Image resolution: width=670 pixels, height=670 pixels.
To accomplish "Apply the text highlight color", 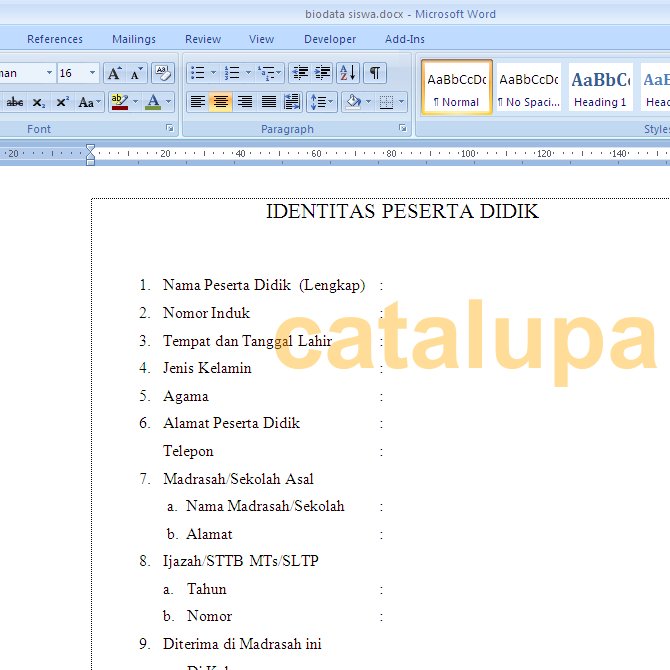I will 120,102.
